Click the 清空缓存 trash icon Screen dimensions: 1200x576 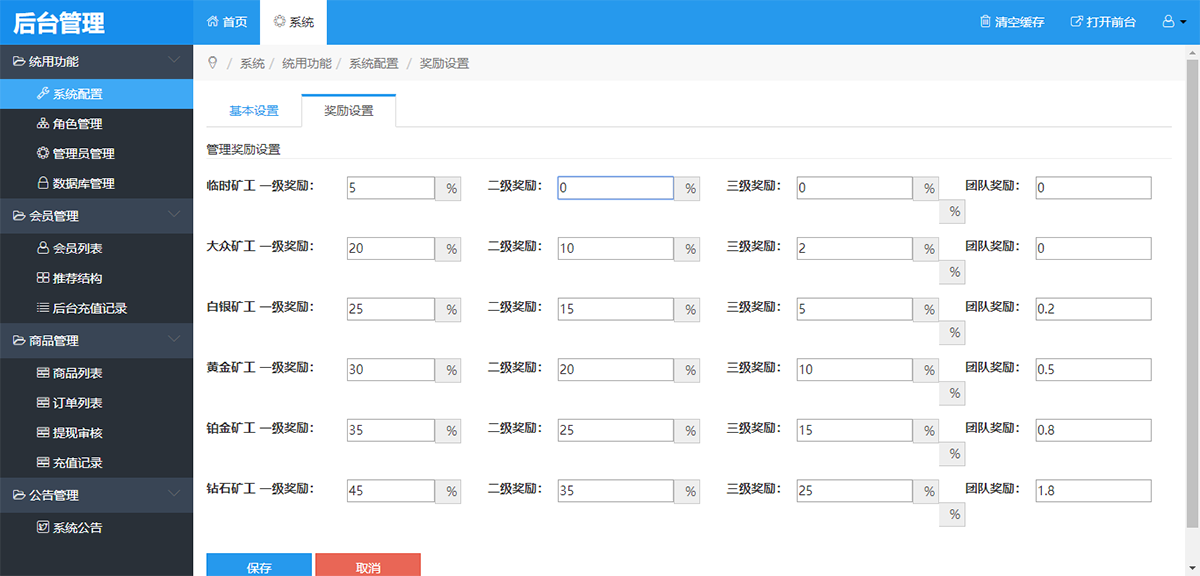coord(985,22)
